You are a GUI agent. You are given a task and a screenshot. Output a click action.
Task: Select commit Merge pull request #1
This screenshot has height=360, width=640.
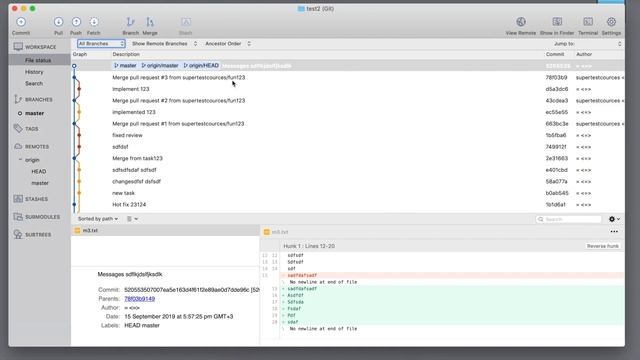[x=348, y=124]
